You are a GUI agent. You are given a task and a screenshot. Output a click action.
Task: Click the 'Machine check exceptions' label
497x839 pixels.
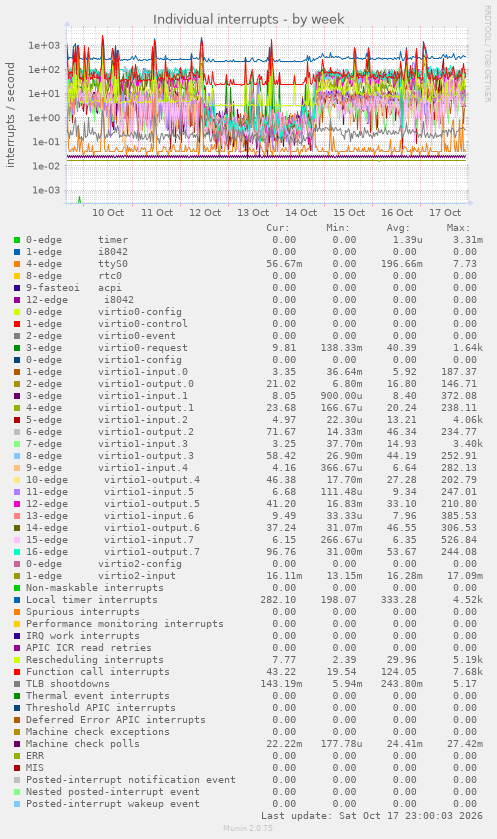pyautogui.click(x=98, y=732)
